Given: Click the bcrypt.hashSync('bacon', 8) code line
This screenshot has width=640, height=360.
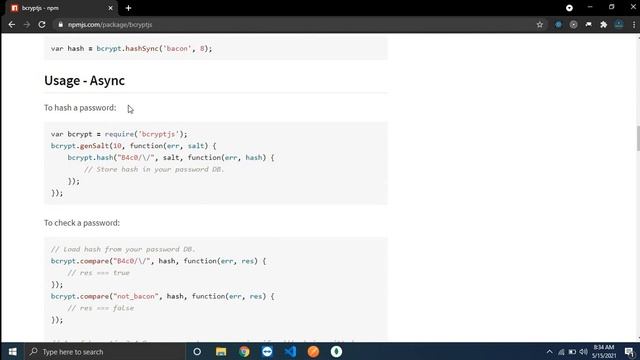Looking at the screenshot, I should [131, 49].
